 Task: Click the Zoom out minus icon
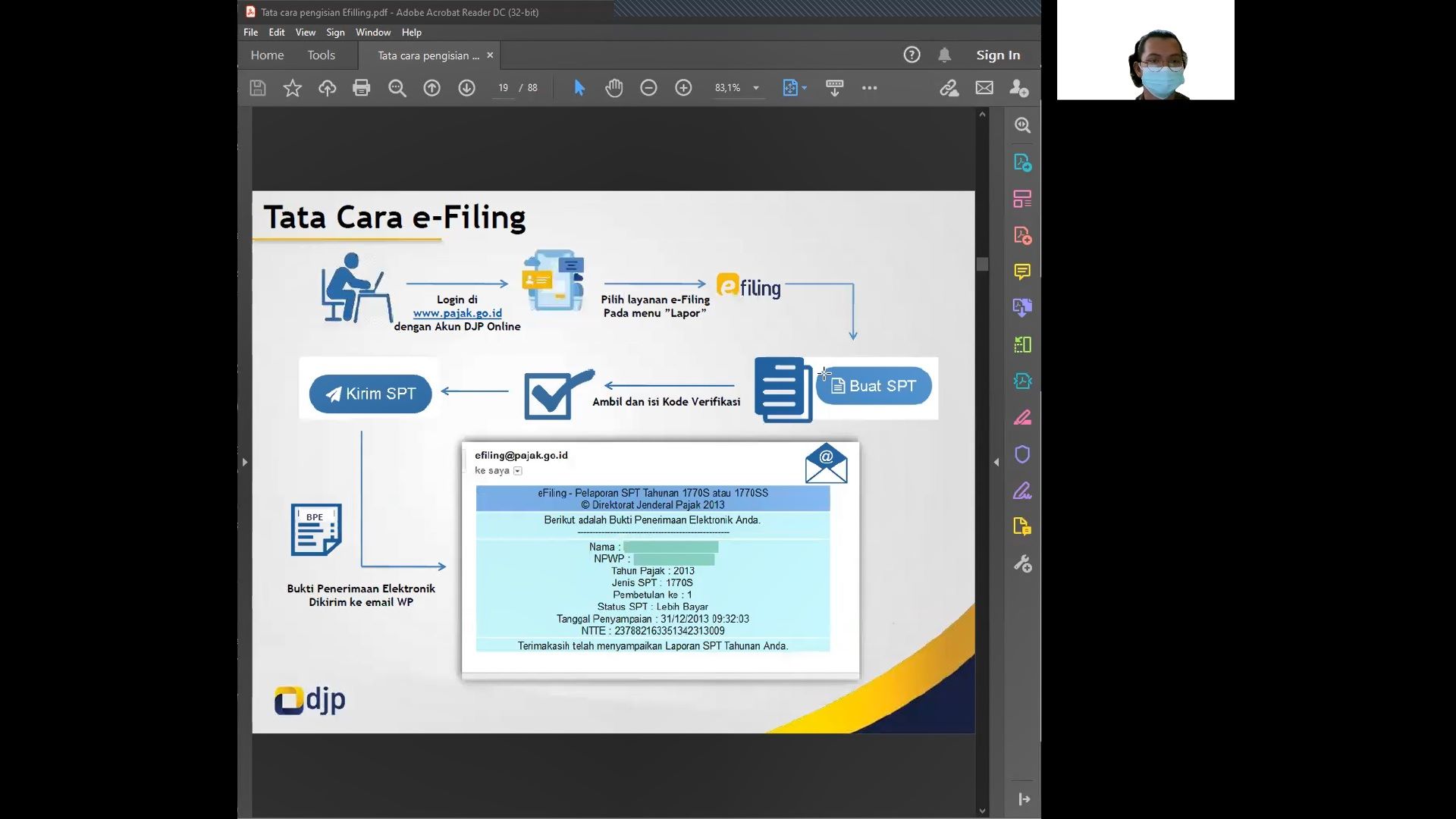648,88
